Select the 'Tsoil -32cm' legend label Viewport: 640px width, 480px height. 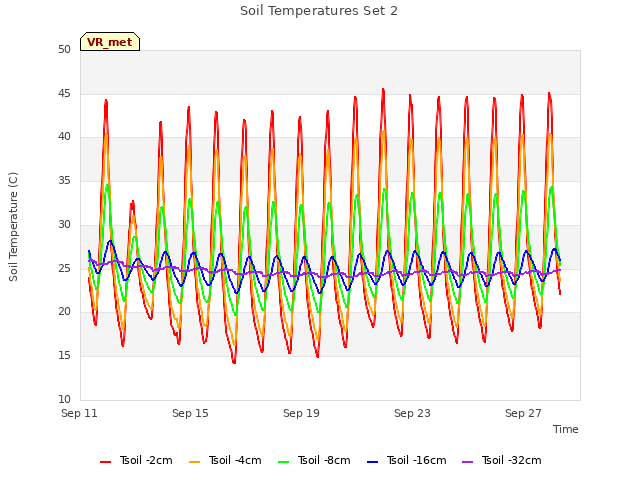pyautogui.click(x=511, y=460)
